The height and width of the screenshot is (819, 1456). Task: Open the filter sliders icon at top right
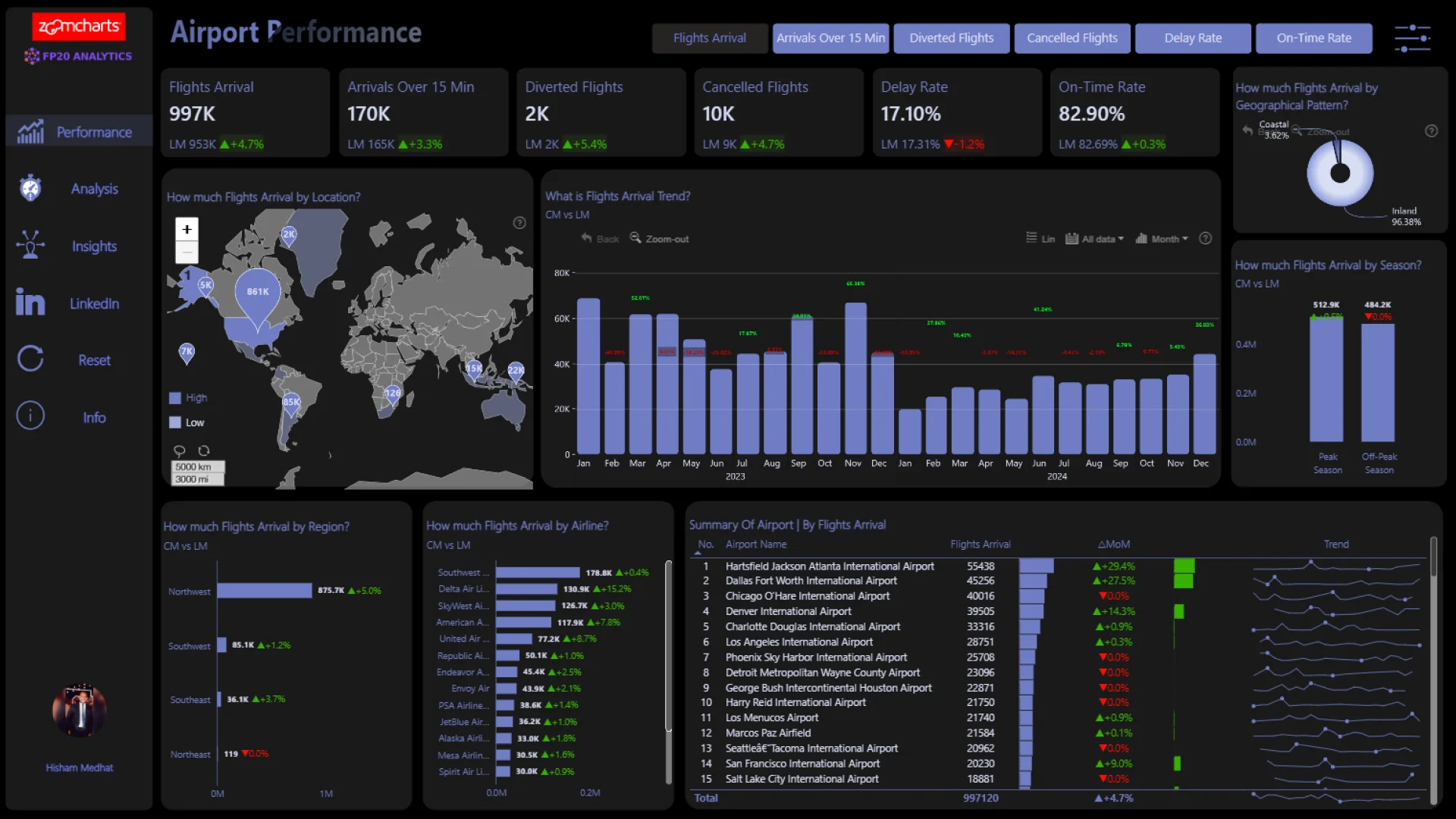pyautogui.click(x=1412, y=38)
